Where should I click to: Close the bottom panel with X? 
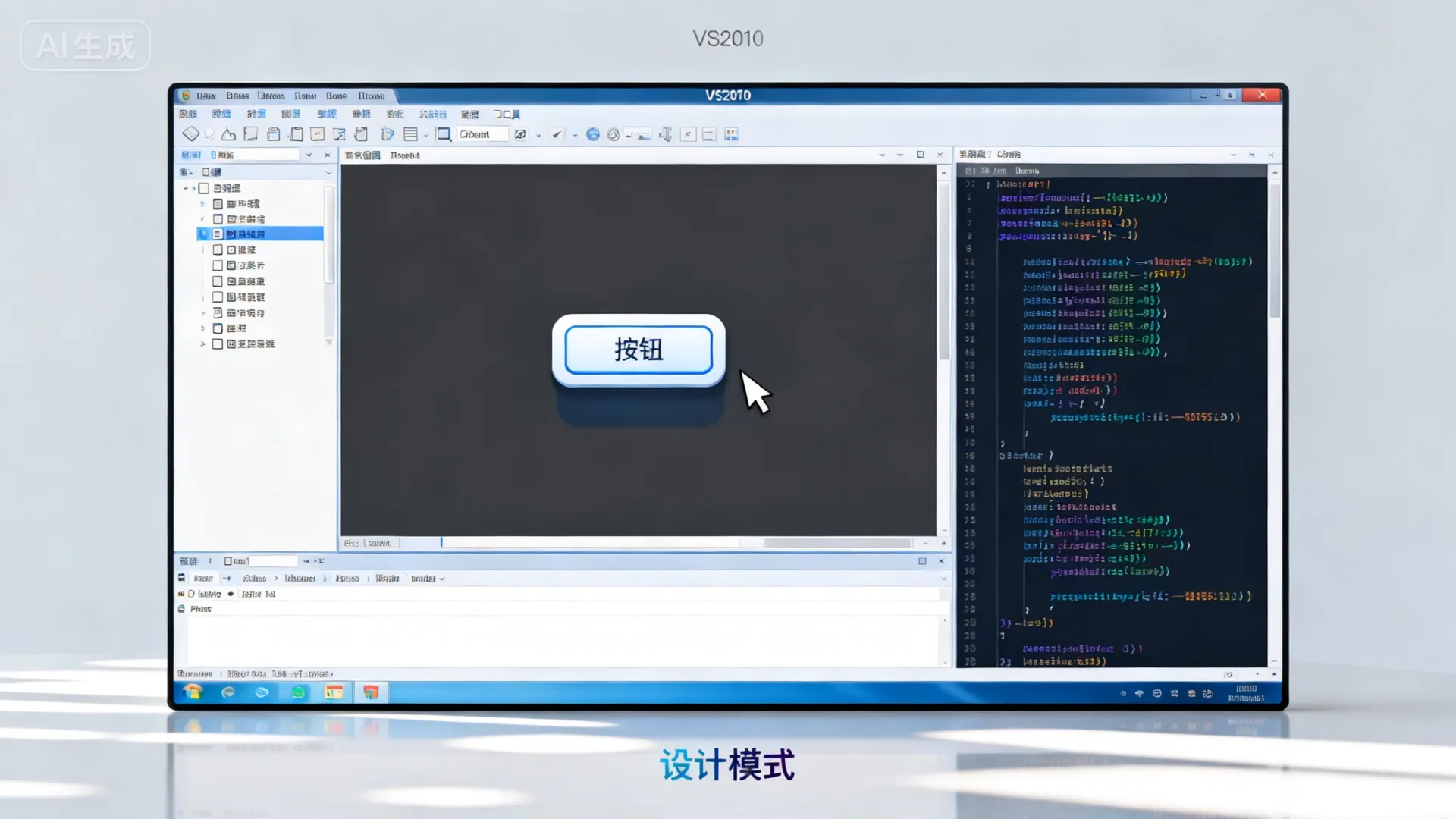pos(941,561)
